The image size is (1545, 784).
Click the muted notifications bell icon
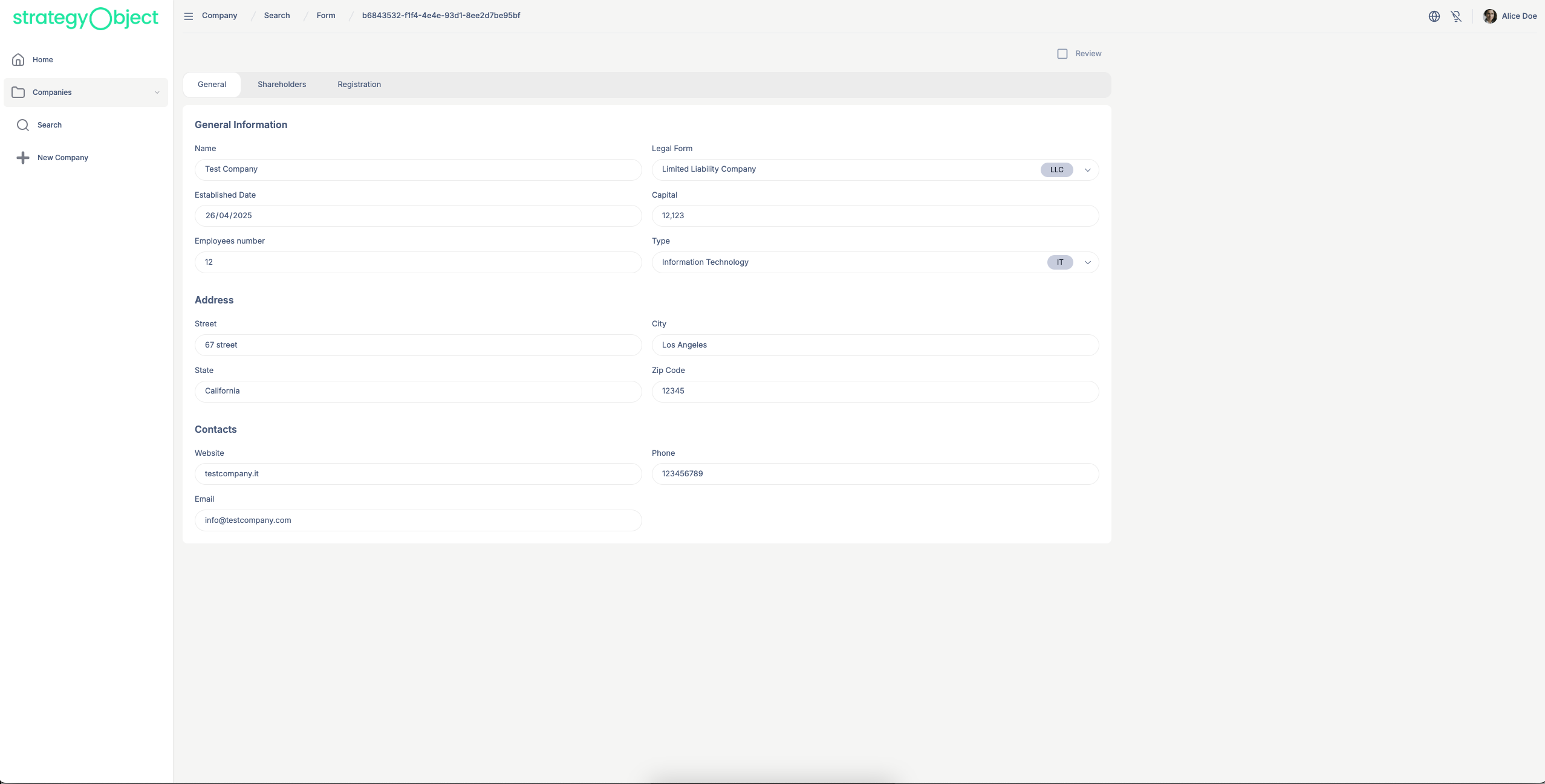tap(1456, 16)
